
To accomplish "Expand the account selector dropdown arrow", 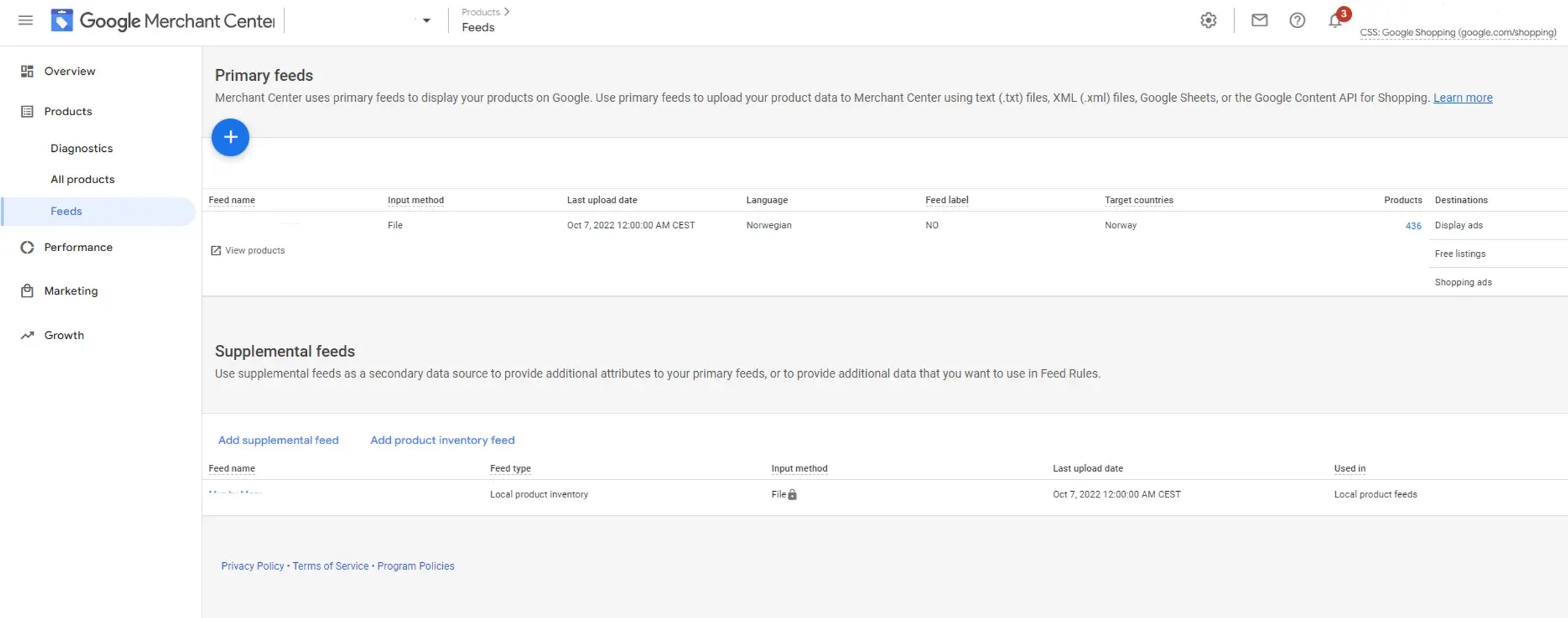I will [426, 20].
